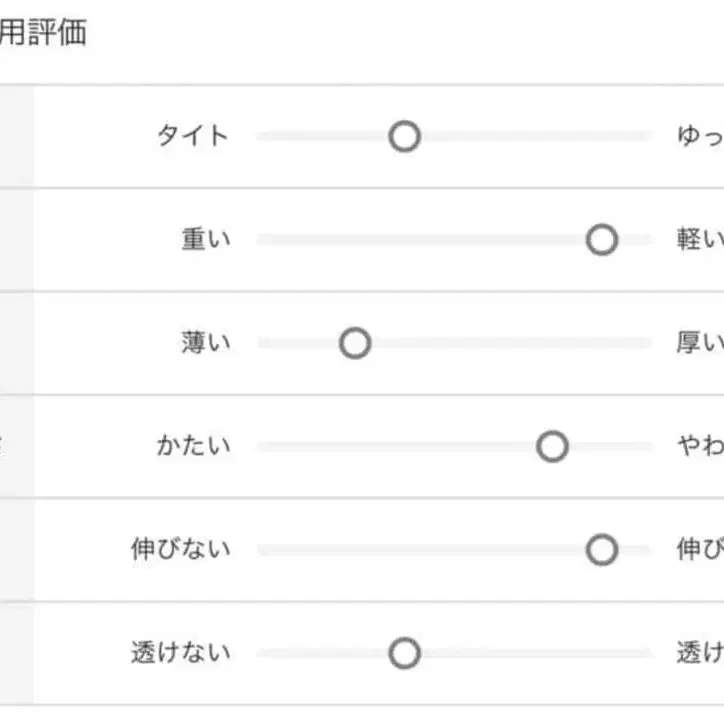Click the やわ… label right of かたい slider
The height and width of the screenshot is (724, 724).
click(699, 446)
